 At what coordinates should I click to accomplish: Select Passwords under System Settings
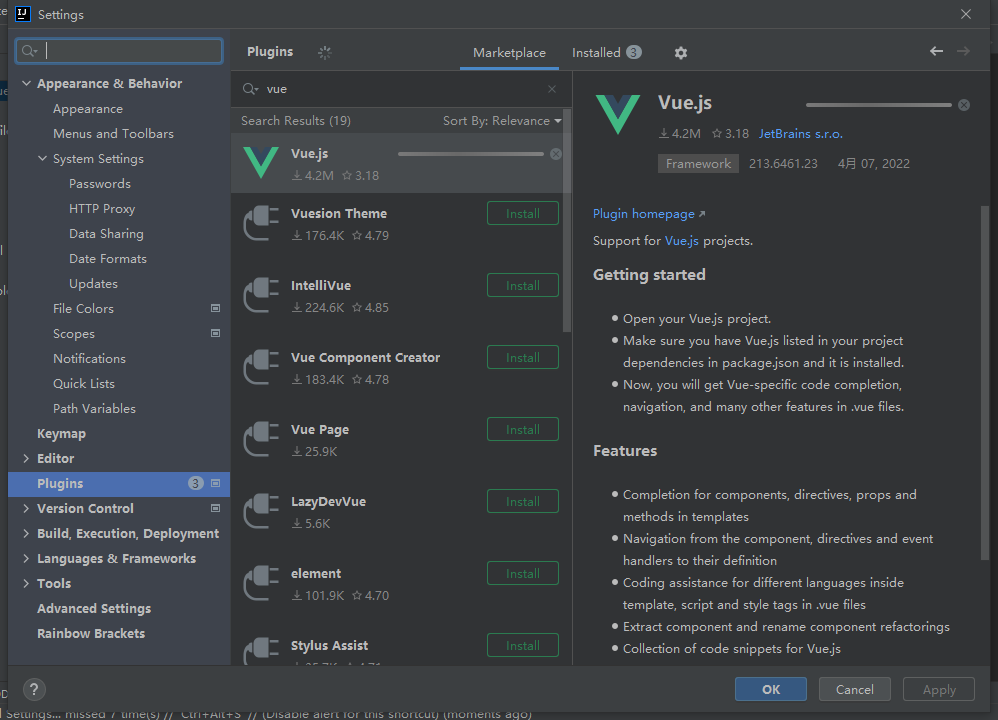(100, 184)
